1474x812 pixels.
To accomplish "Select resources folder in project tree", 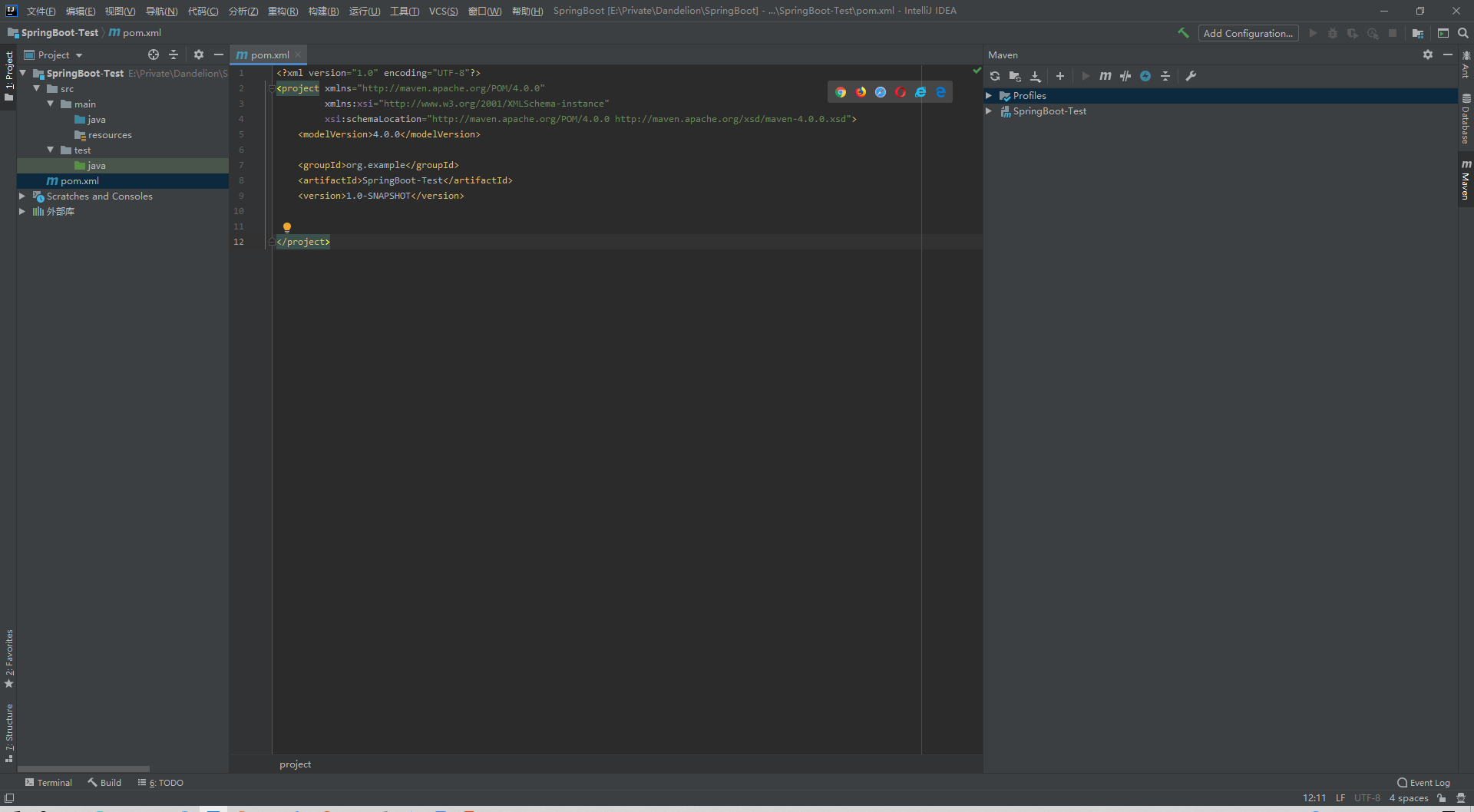I will pos(110,135).
